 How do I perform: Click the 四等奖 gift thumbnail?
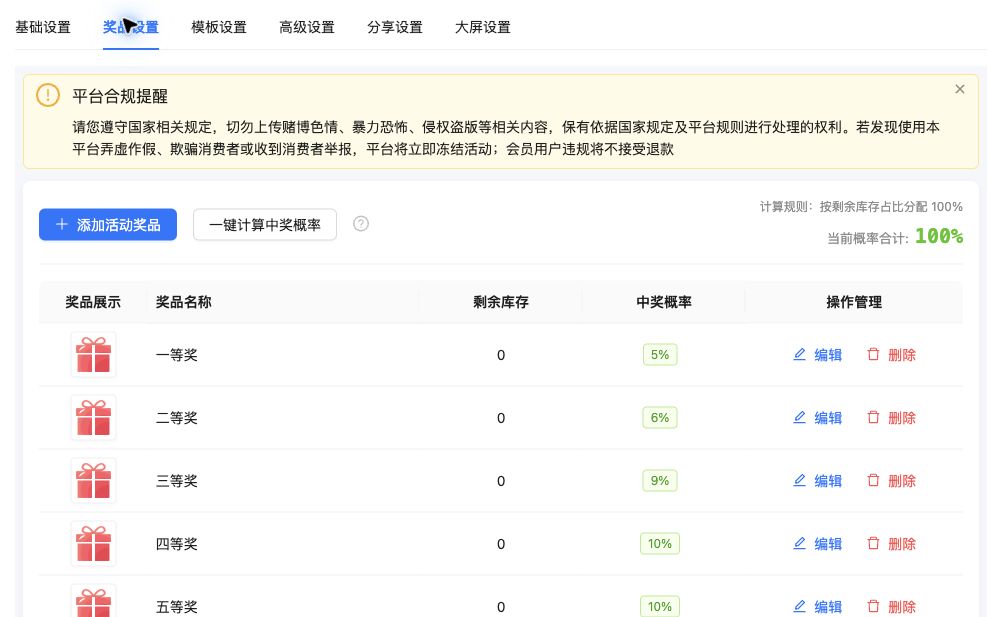click(x=93, y=543)
